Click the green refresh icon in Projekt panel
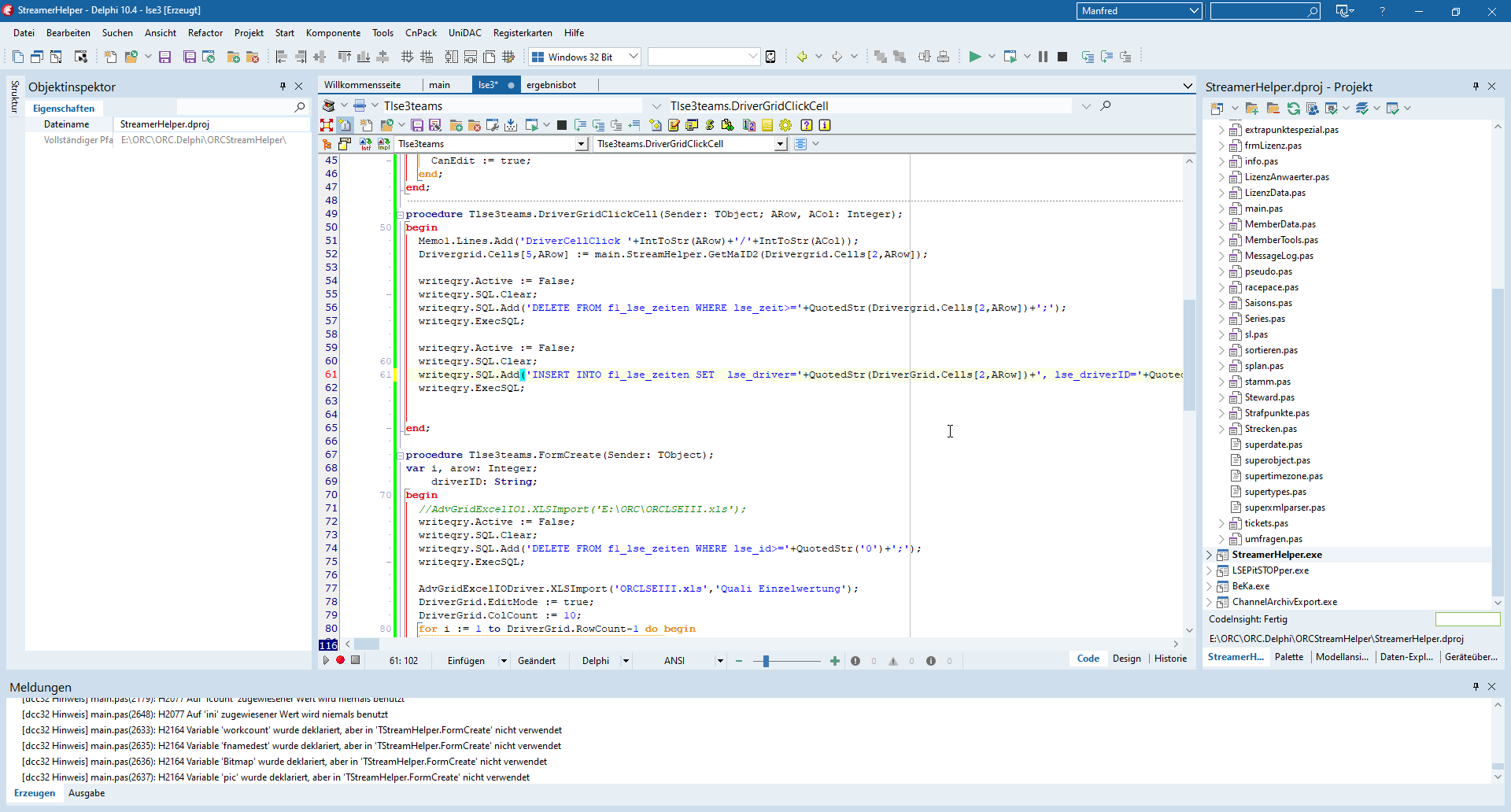This screenshot has height=812, width=1511. [x=1293, y=109]
